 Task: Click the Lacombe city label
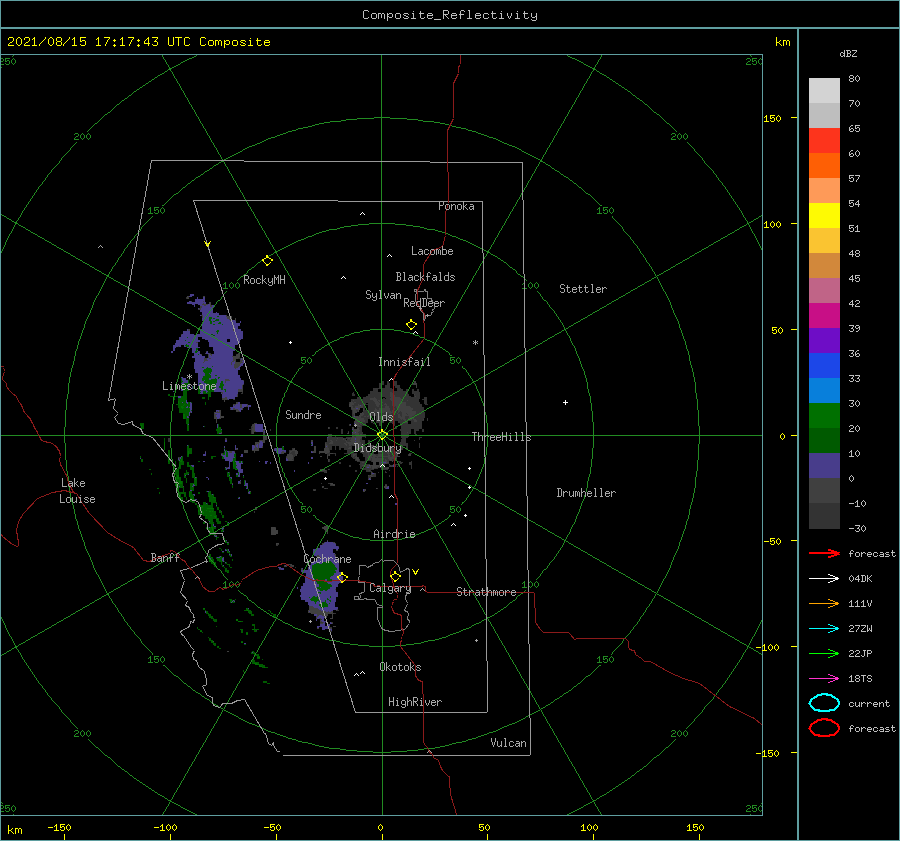[432, 251]
